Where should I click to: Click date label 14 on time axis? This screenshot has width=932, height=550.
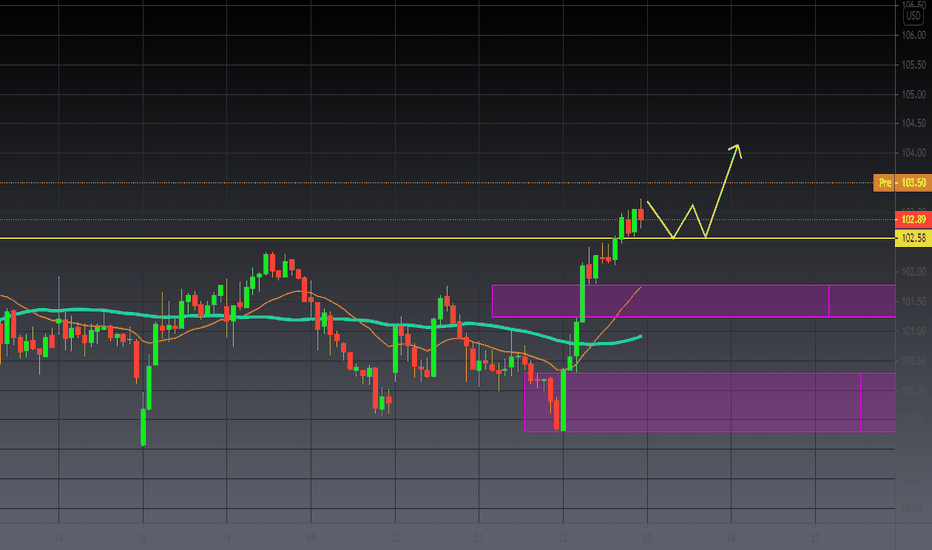pos(58,538)
